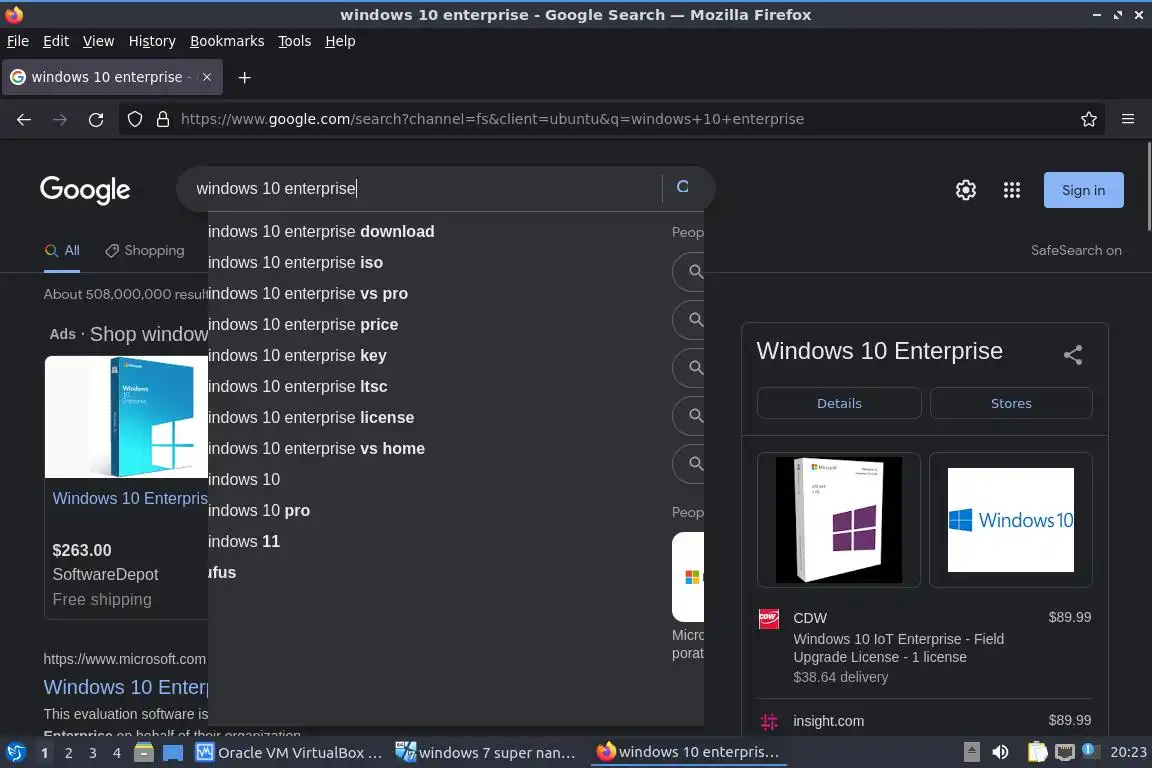Go back with the browser back arrow
1152x768 pixels.
(24, 119)
